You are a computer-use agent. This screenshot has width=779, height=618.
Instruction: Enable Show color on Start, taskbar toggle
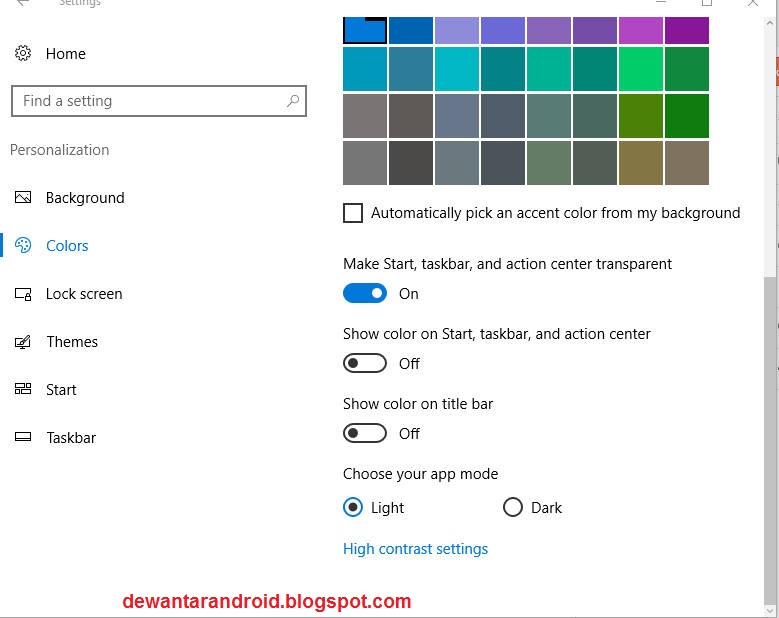click(x=365, y=363)
